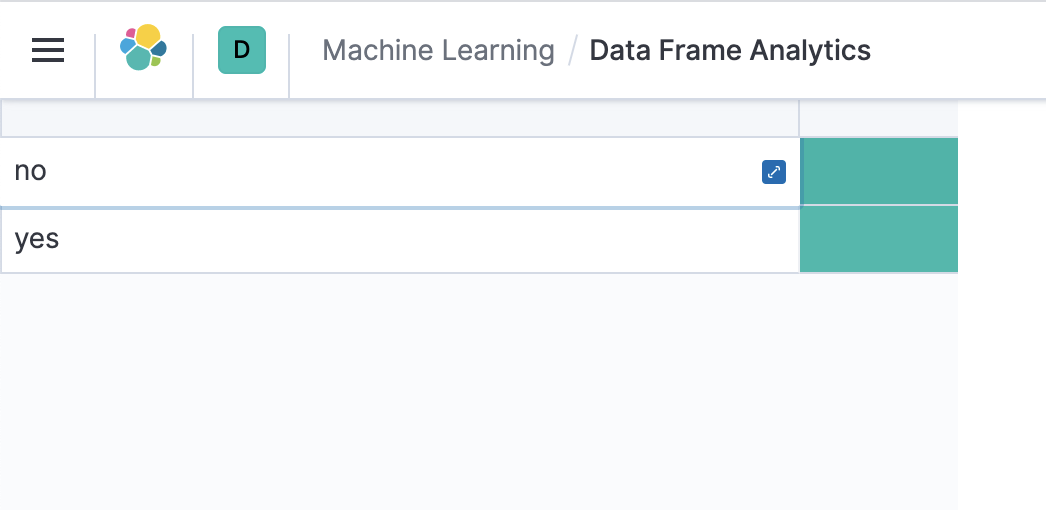Click the divider between Elastic logo and D avatar
The image size is (1046, 510).
[193, 66]
